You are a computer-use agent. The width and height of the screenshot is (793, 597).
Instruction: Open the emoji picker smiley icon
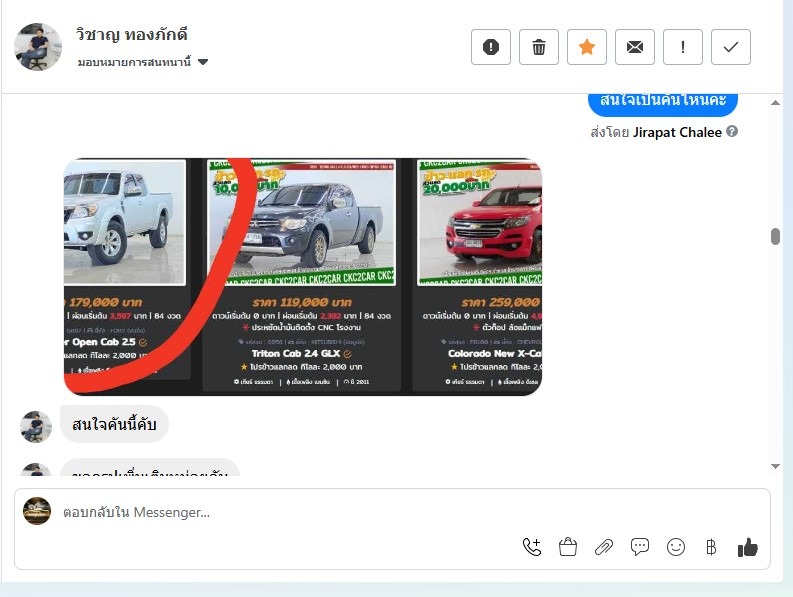point(676,547)
